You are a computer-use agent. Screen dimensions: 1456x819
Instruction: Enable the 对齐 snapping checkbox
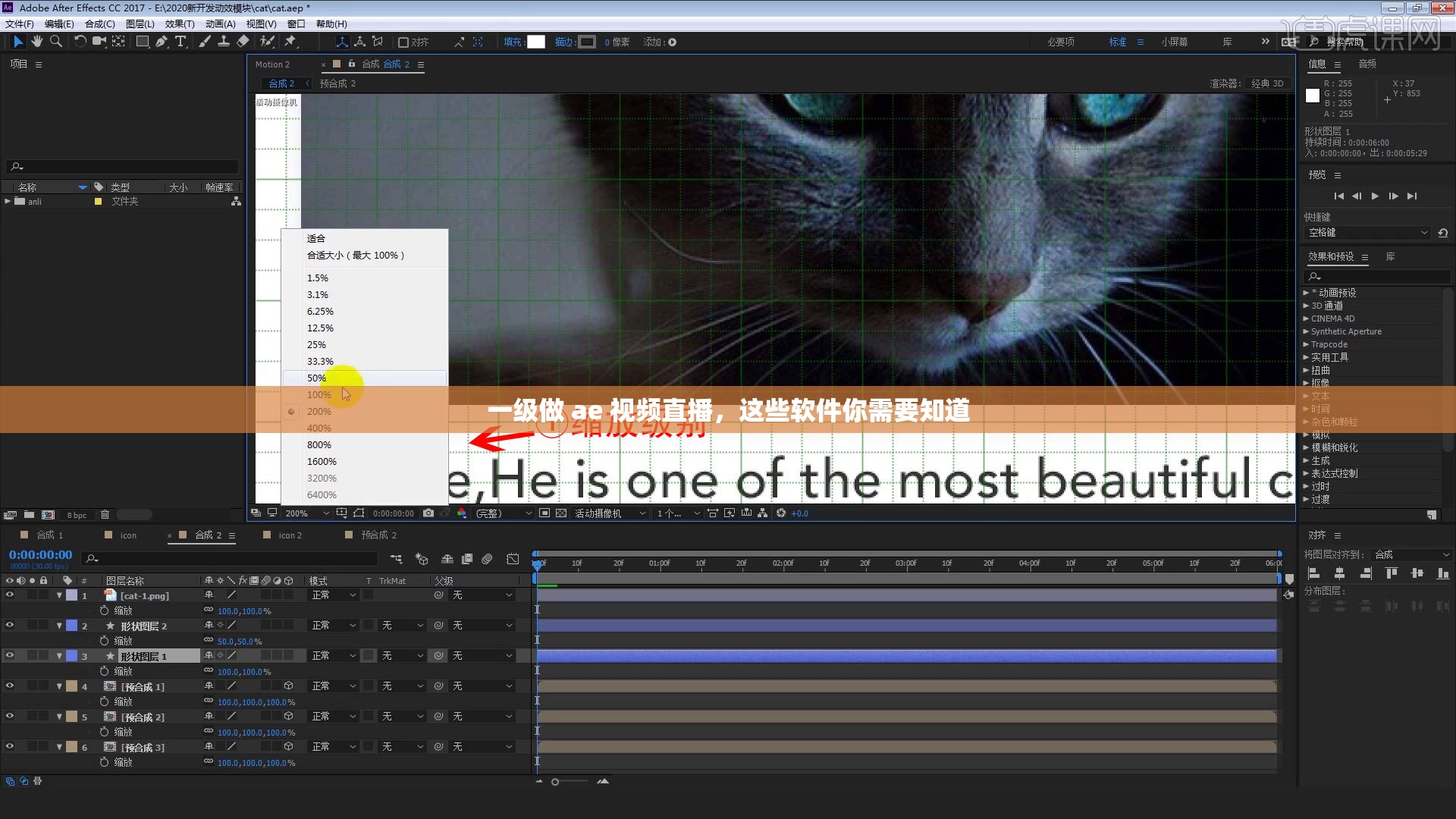click(403, 42)
